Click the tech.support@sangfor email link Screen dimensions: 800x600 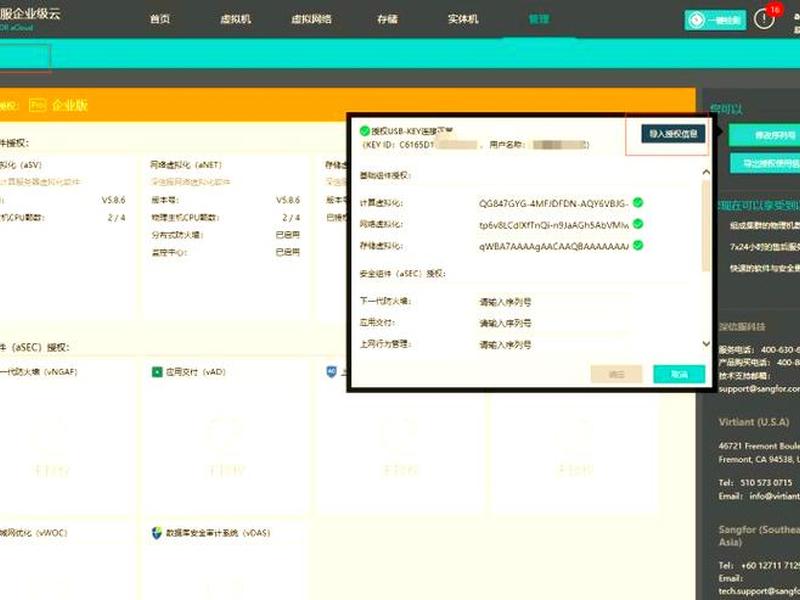pos(759,591)
